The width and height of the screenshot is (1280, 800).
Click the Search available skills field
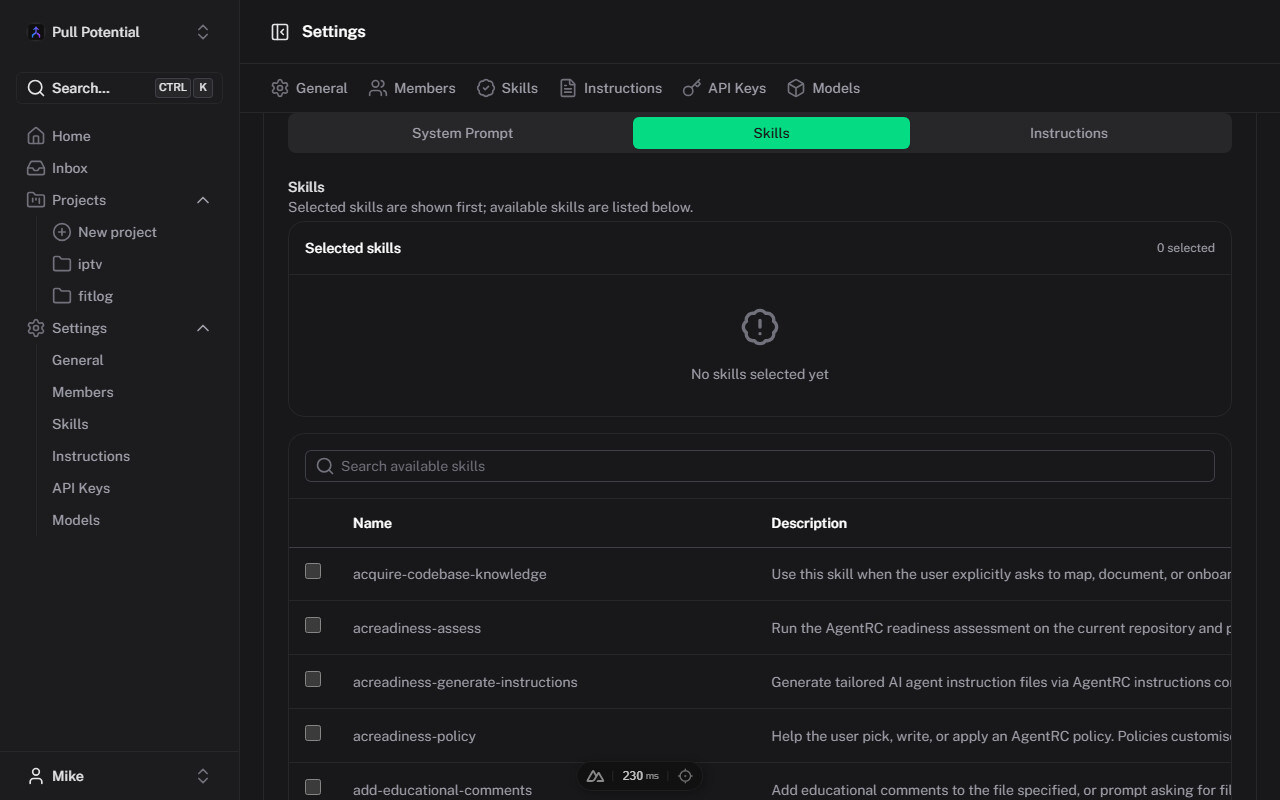[x=760, y=466]
